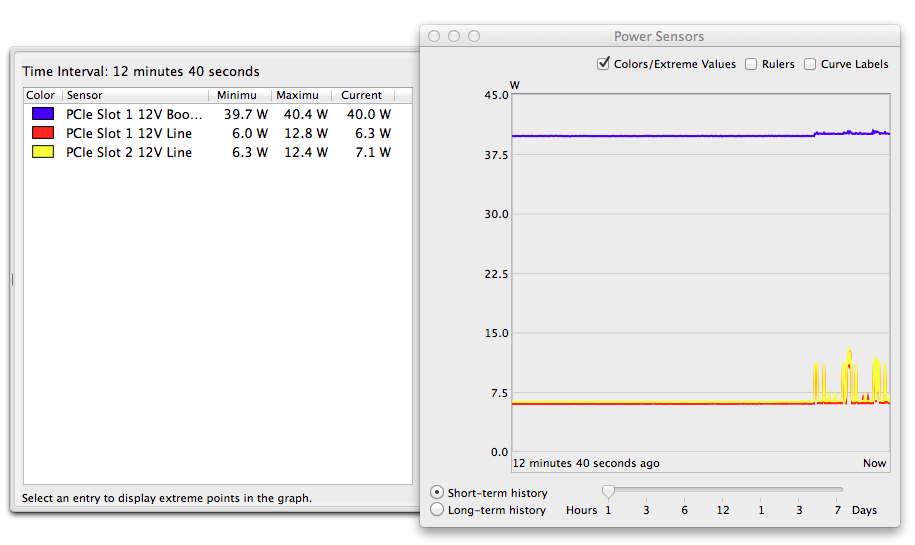
Task: Uncheck the Colors/Extreme Values checkbox
Action: [x=603, y=64]
